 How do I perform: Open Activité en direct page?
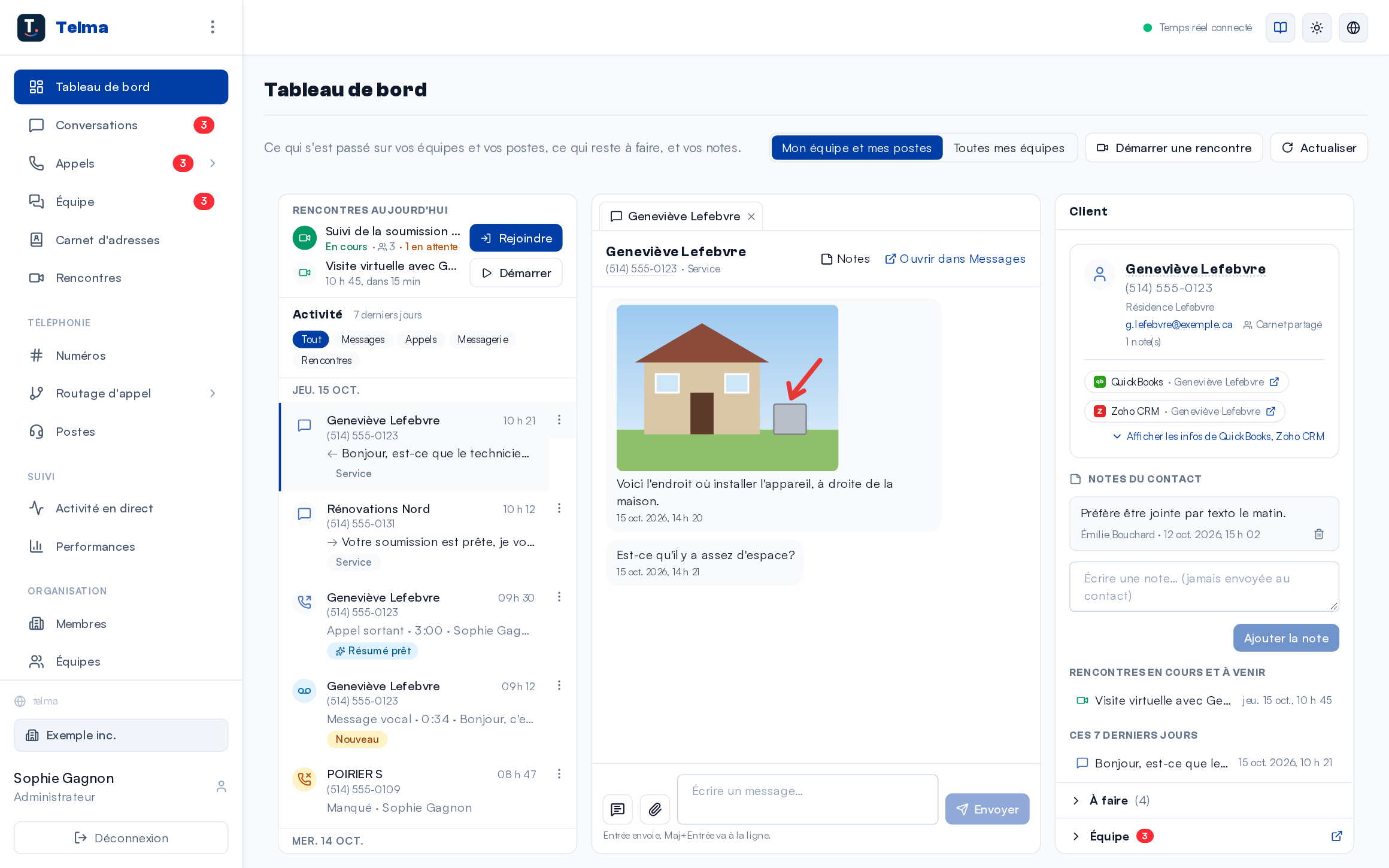point(121,508)
